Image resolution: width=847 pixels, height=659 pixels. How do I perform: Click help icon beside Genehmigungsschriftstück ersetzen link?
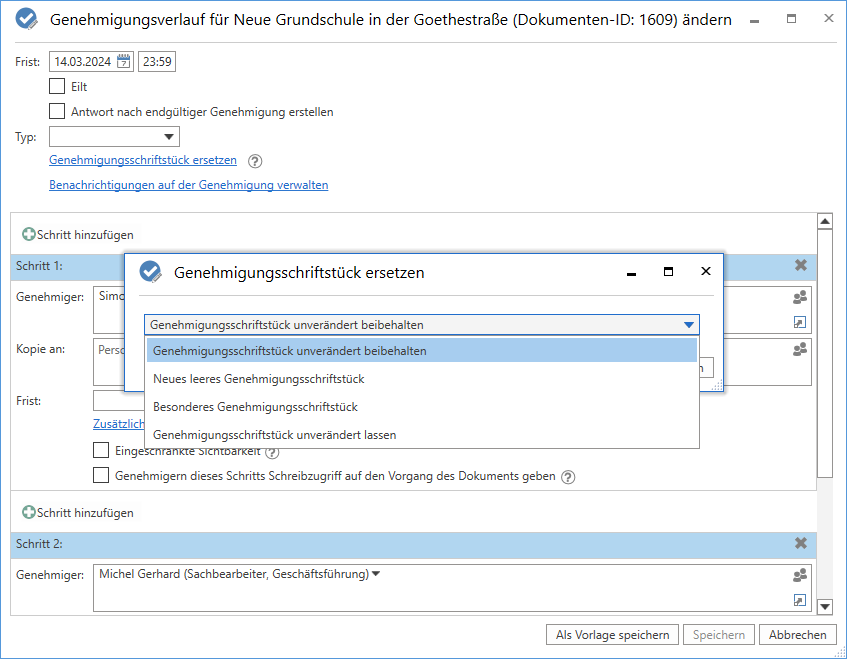tap(255, 161)
